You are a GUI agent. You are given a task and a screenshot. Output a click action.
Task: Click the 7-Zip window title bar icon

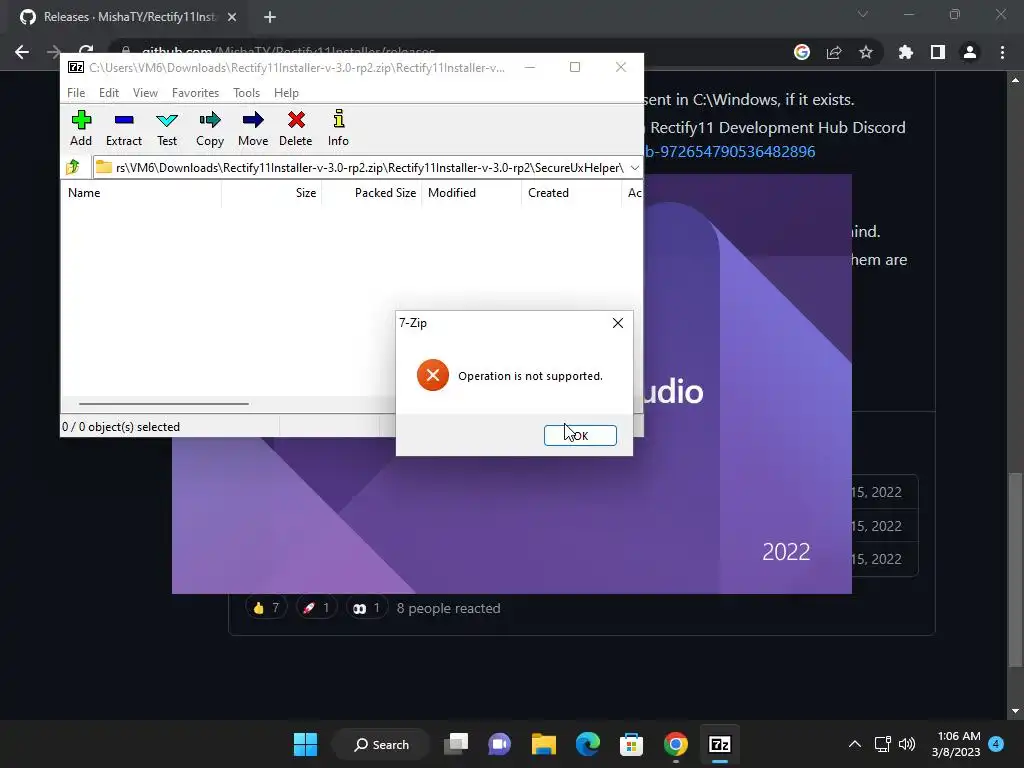(76, 67)
